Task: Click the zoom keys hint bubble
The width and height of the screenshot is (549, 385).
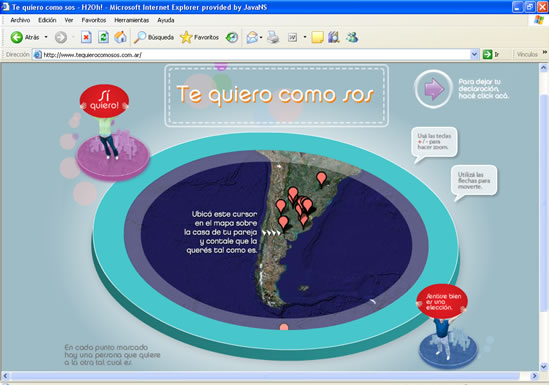Action: [434, 142]
